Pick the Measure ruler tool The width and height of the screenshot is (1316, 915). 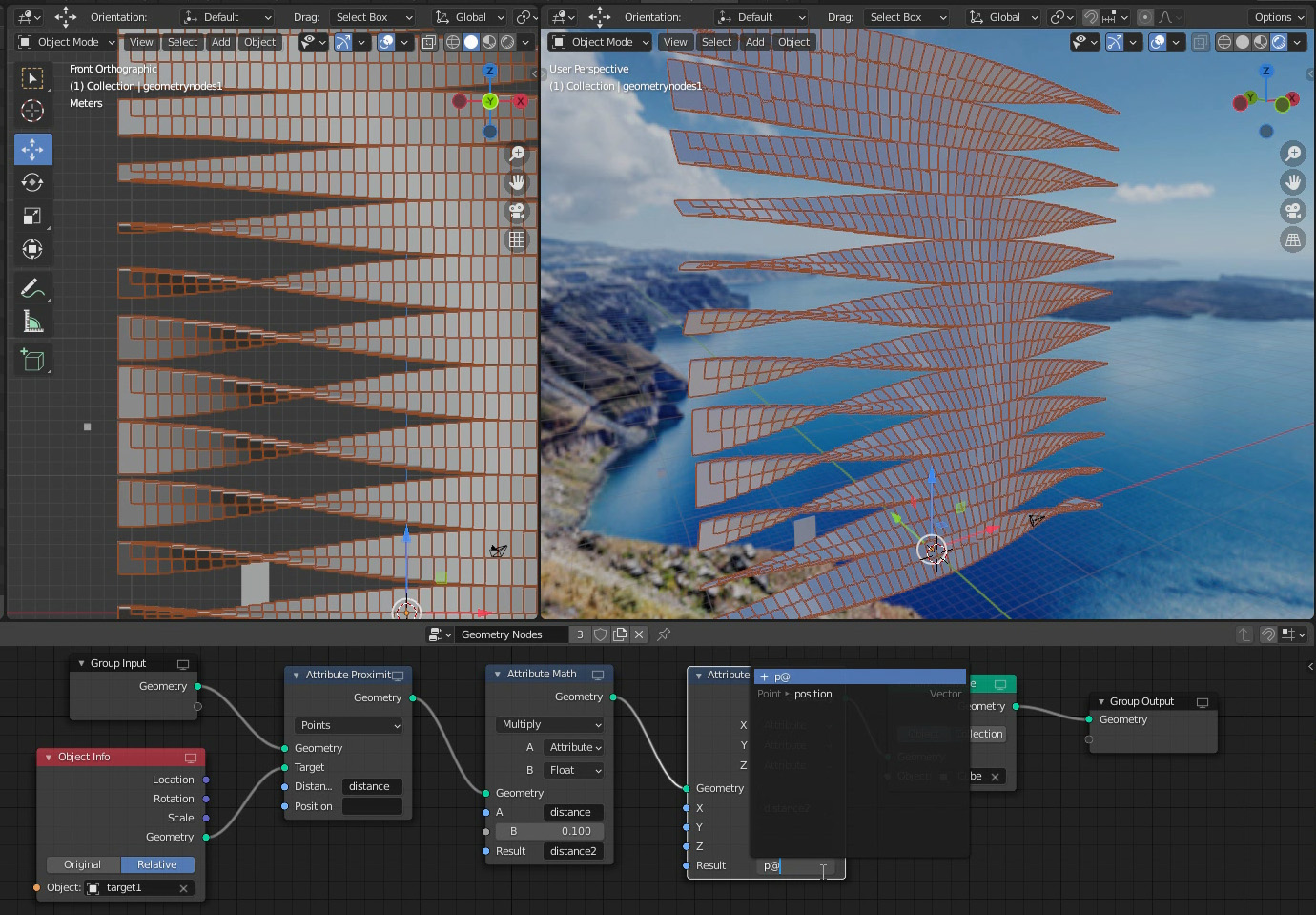coord(32,322)
